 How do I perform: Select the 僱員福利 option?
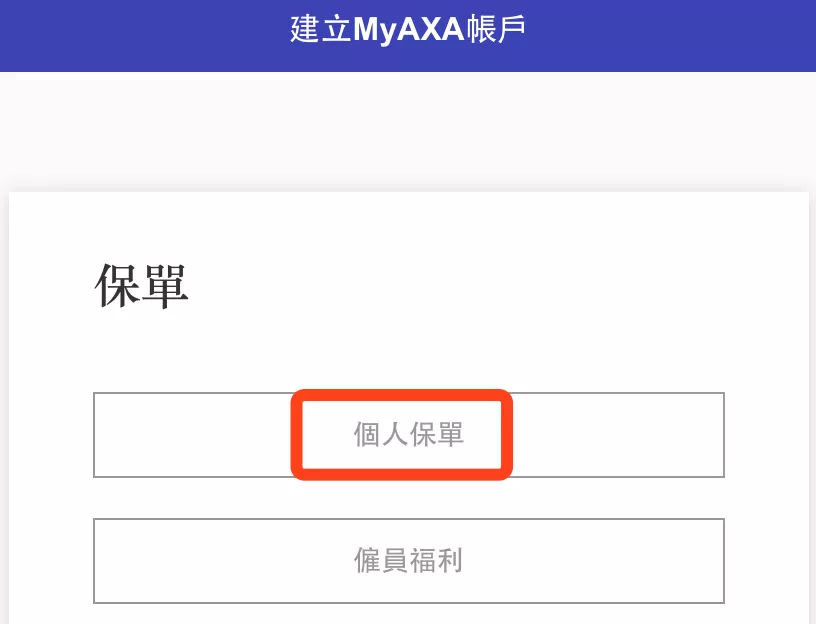pos(409,561)
